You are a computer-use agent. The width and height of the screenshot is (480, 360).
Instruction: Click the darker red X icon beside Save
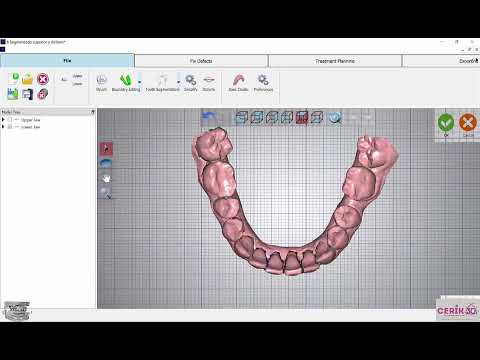pyautogui.click(x=43, y=94)
